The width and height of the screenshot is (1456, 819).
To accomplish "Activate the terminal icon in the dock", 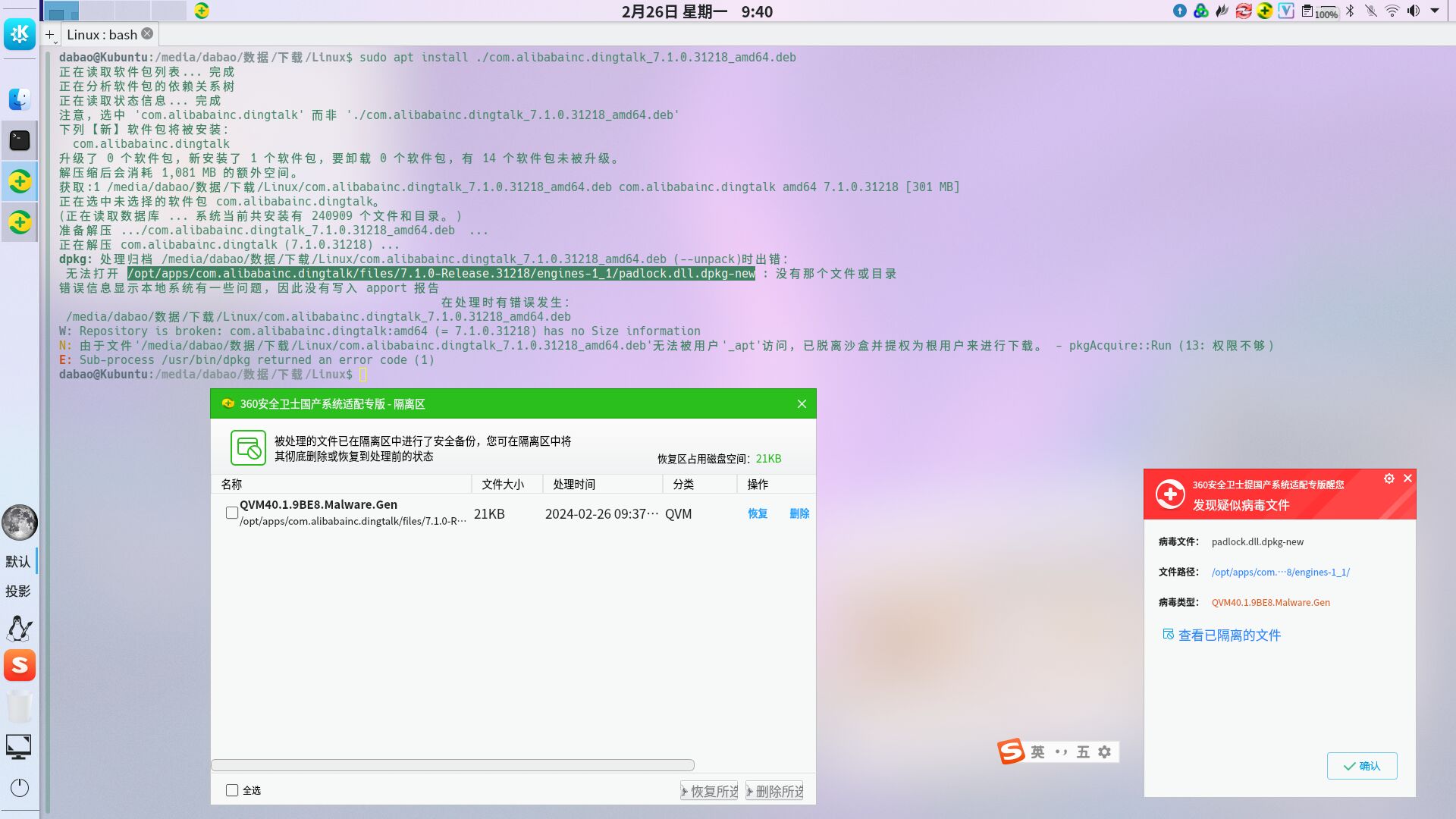I will click(20, 140).
